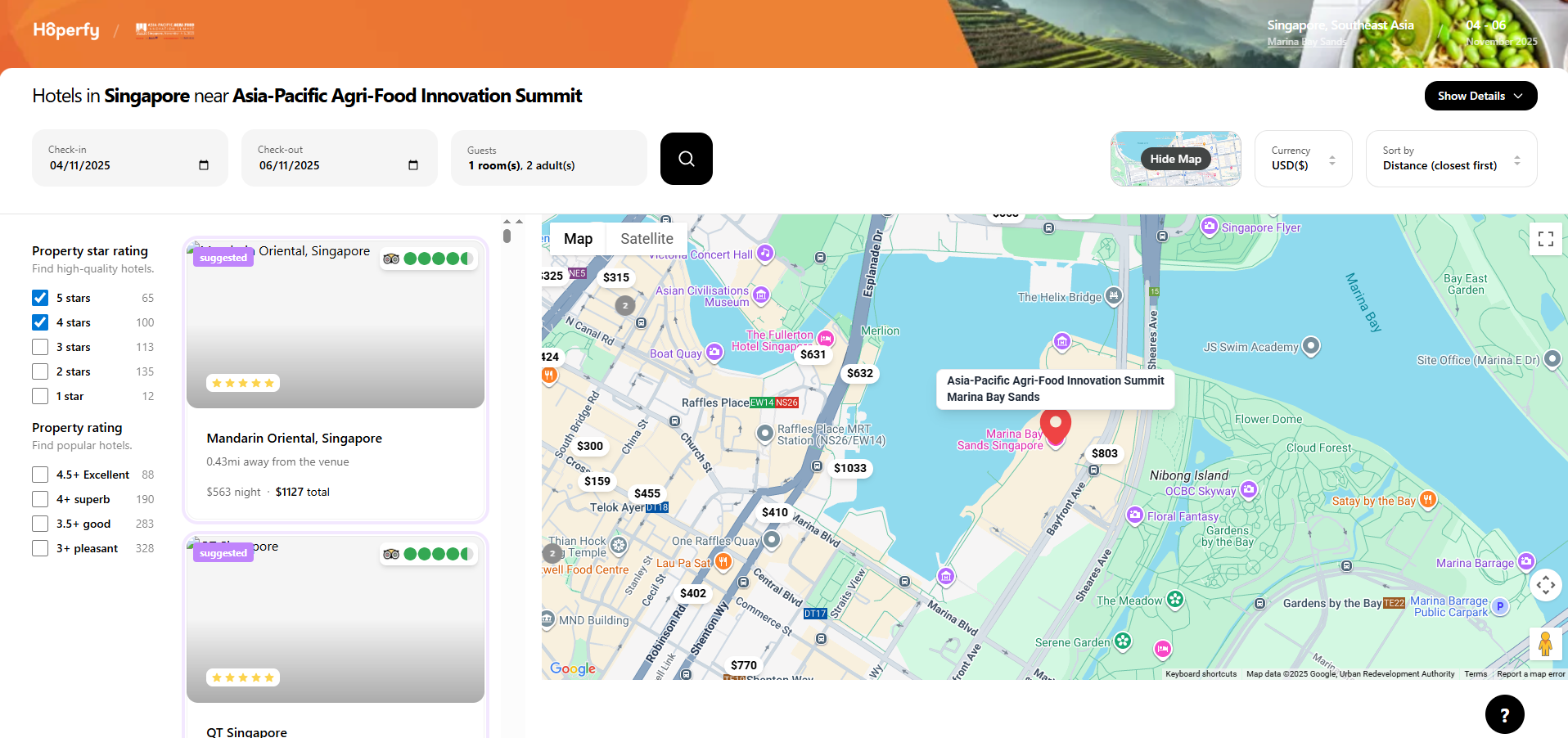Click the JS Swim Academy marker

click(x=1311, y=346)
